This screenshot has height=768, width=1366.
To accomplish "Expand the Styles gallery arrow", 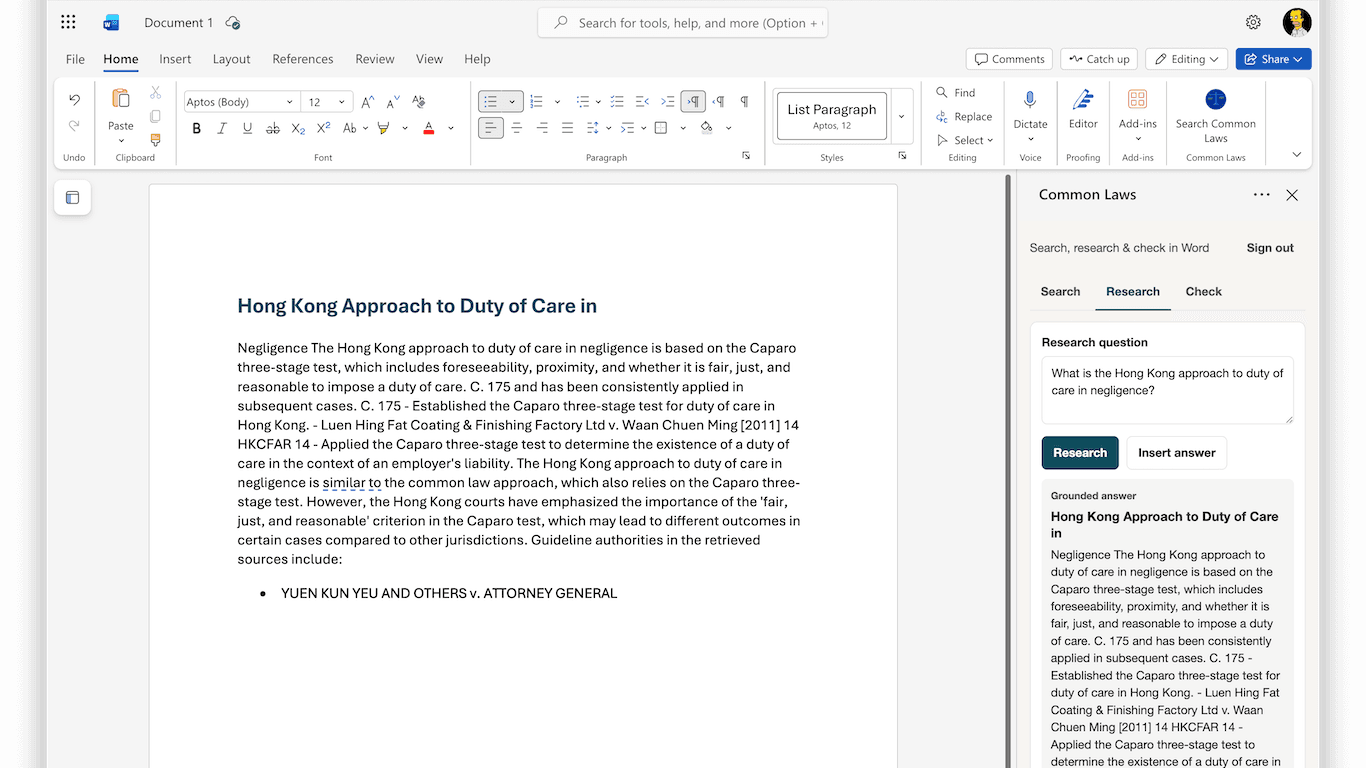I will point(901,116).
